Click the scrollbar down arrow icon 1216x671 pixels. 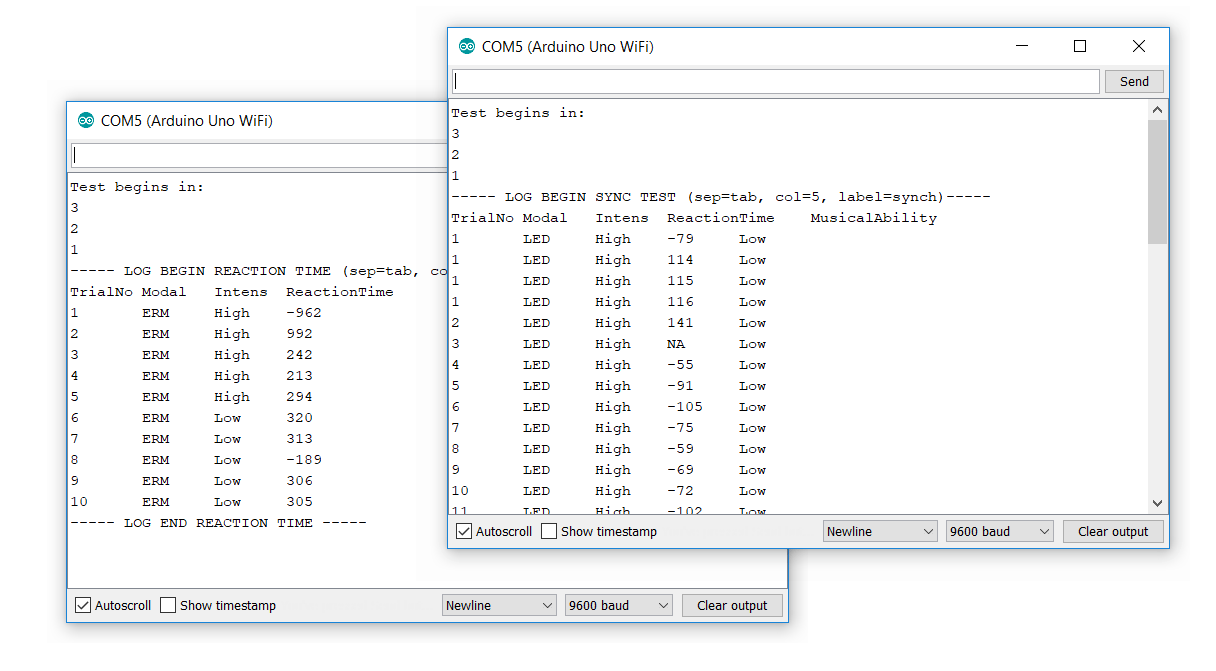pyautogui.click(x=1157, y=503)
